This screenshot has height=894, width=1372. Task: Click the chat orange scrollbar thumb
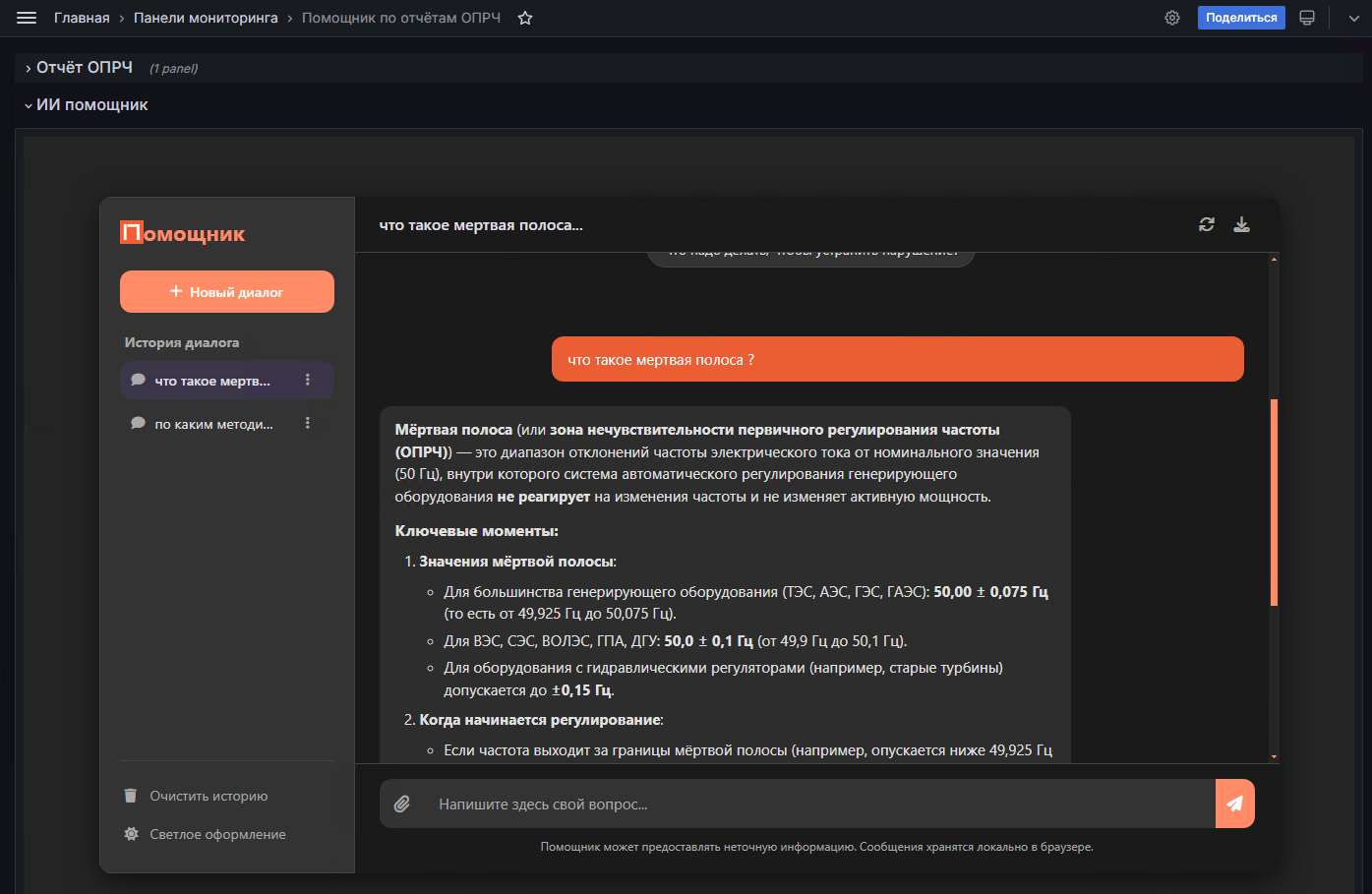pyautogui.click(x=1274, y=502)
